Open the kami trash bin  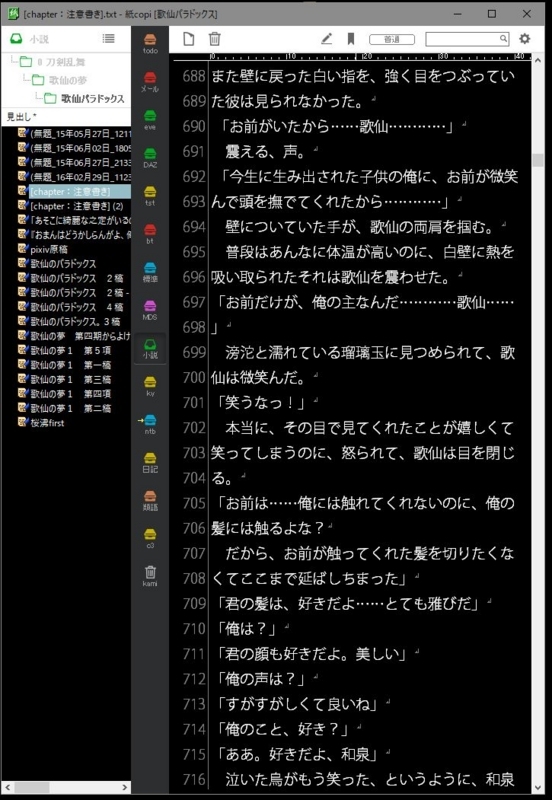coord(150,576)
